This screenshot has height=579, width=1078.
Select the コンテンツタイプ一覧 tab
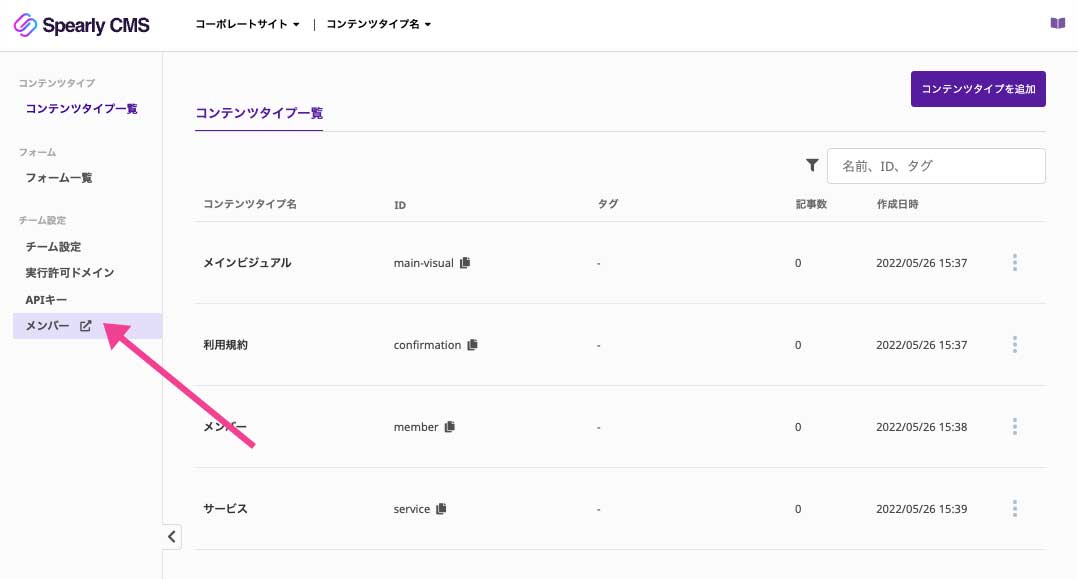(x=259, y=113)
